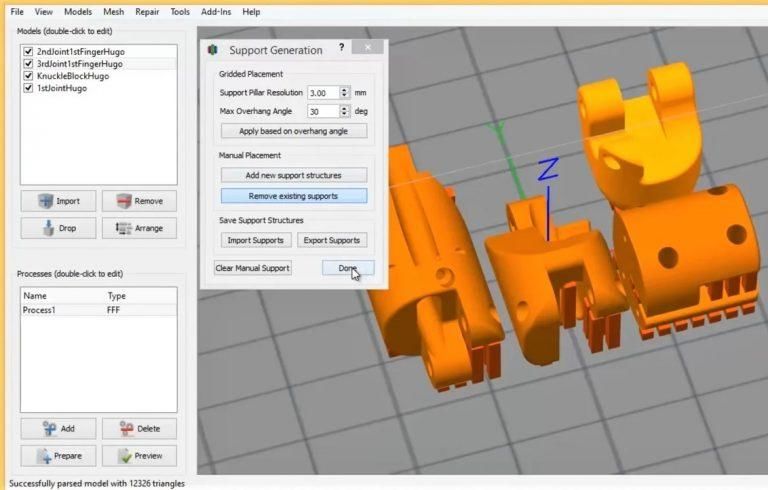The image size is (768, 490).
Task: Click the Add process button
Action: tap(58, 429)
